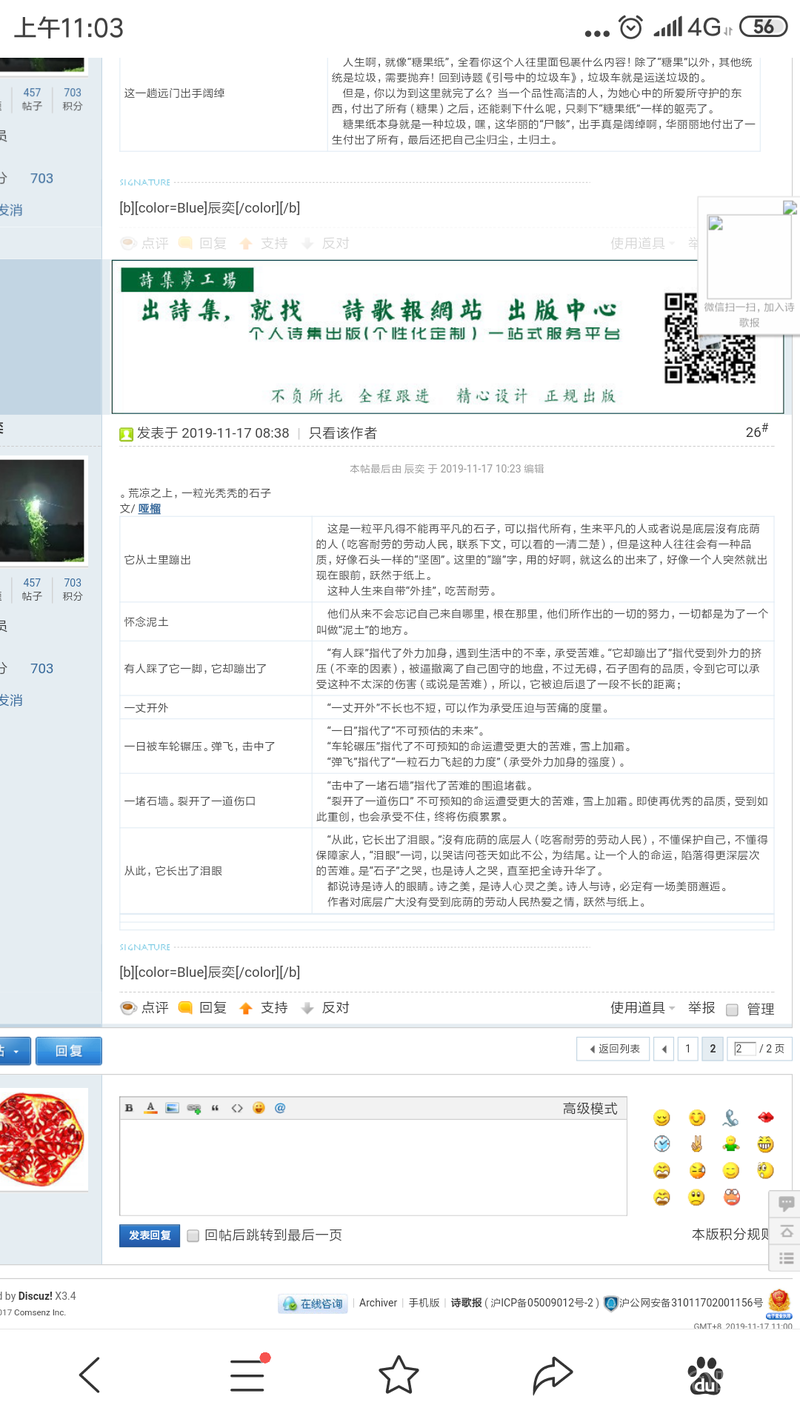Click the font color icon in editor

(x=150, y=1108)
